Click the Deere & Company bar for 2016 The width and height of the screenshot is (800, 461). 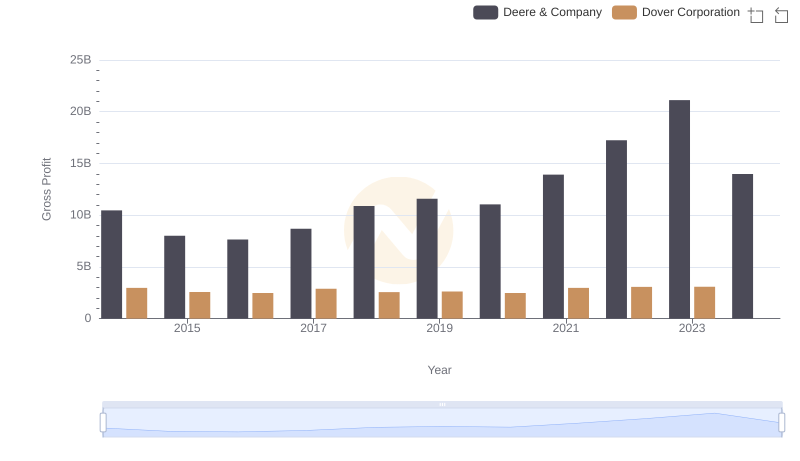[238, 279]
